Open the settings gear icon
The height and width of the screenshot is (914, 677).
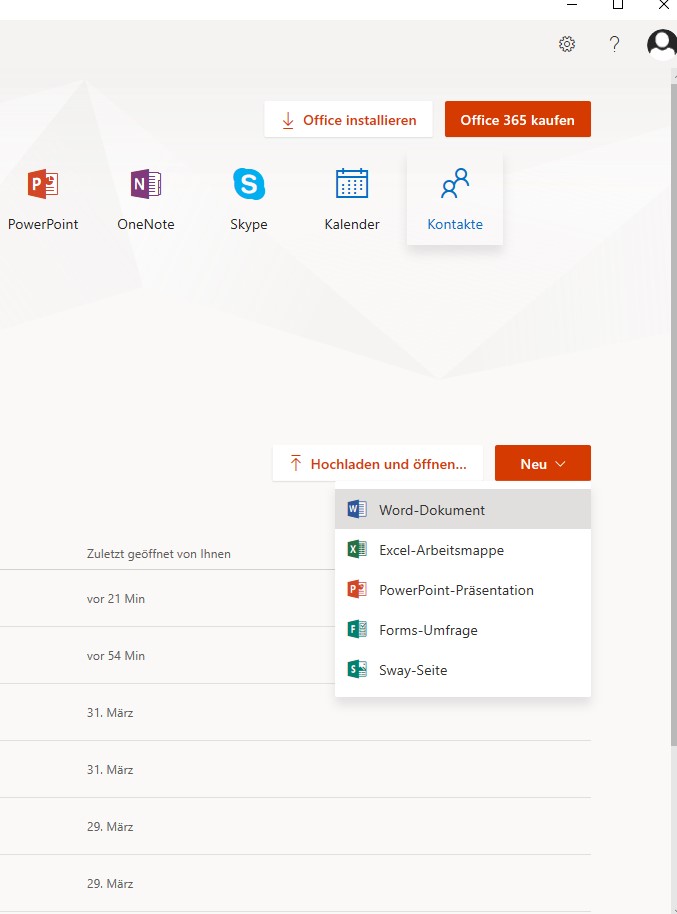click(x=567, y=44)
